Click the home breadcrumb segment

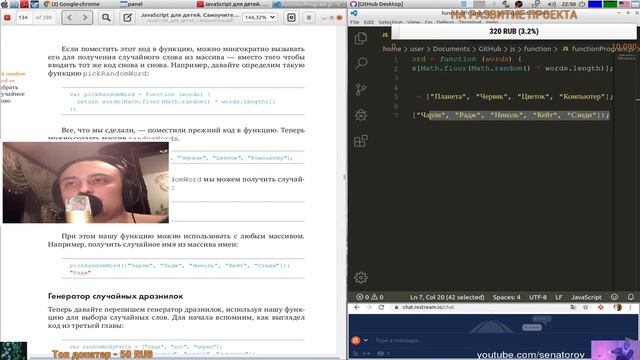coord(392,49)
